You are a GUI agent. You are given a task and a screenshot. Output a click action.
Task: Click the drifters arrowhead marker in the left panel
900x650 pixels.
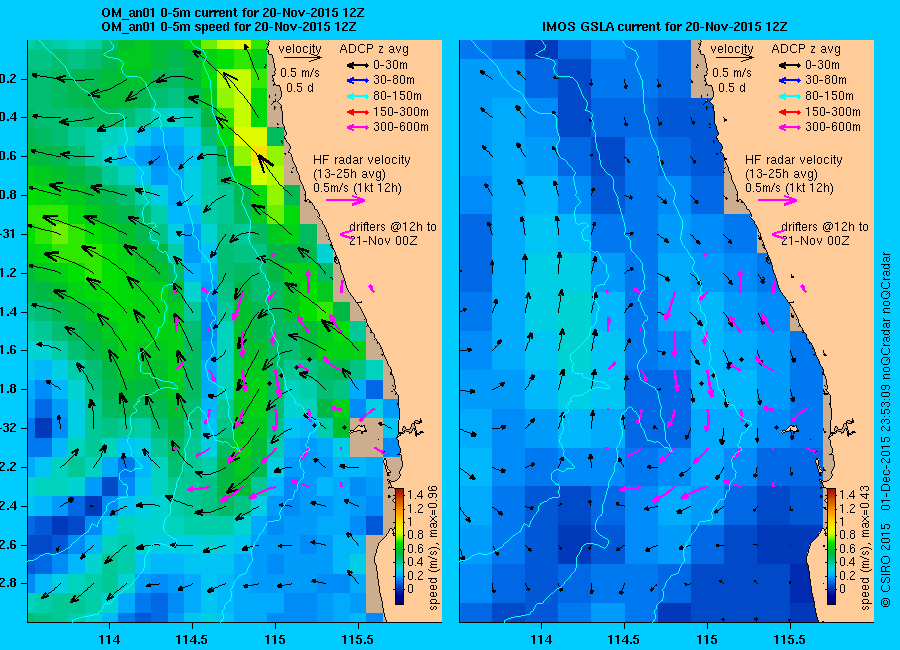click(346, 234)
